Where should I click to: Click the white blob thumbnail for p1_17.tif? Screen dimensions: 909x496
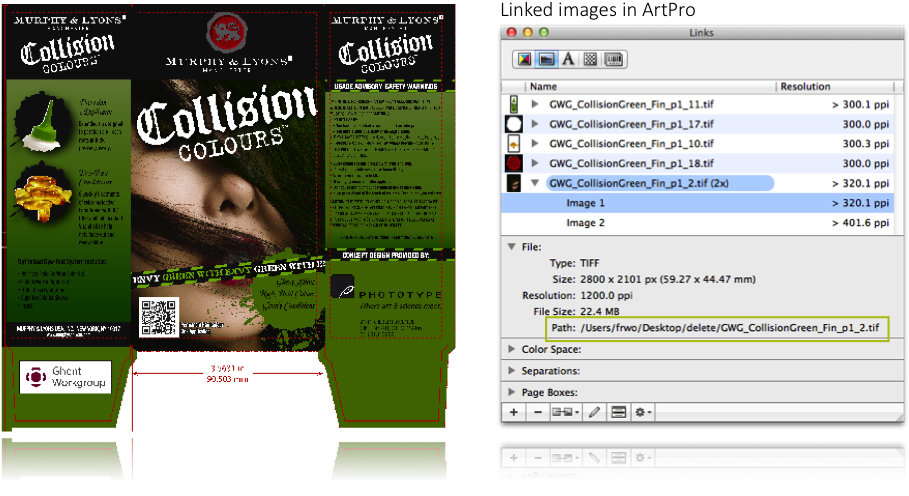514,124
